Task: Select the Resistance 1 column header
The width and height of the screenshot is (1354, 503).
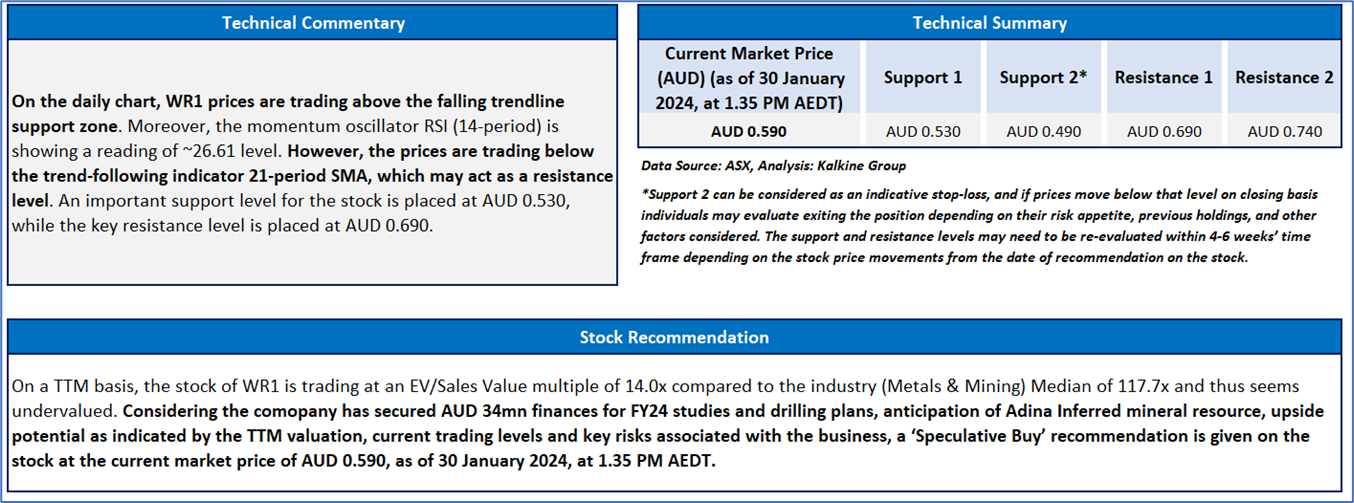Action: point(1163,77)
